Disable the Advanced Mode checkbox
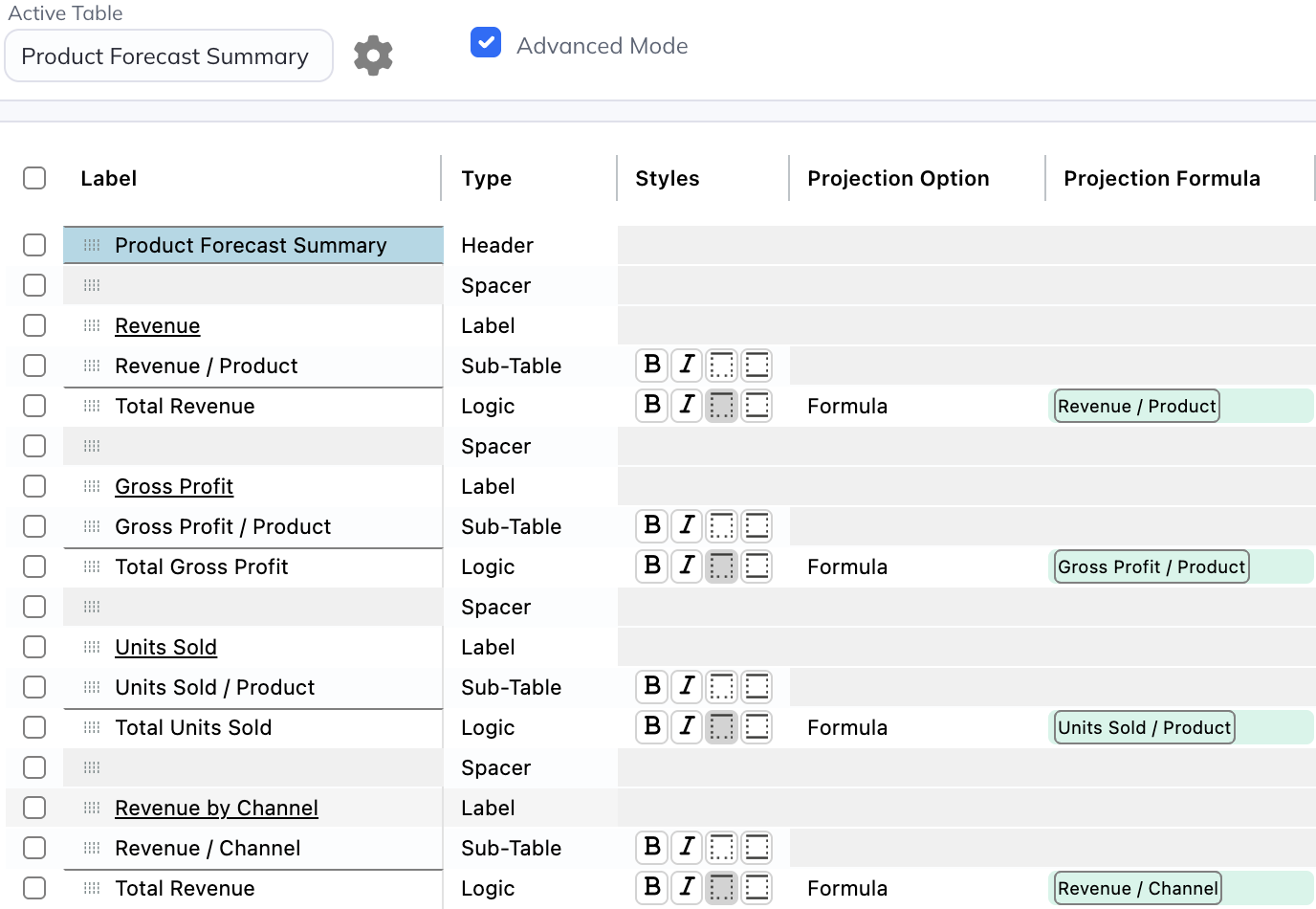The width and height of the screenshot is (1316, 909). point(486,43)
